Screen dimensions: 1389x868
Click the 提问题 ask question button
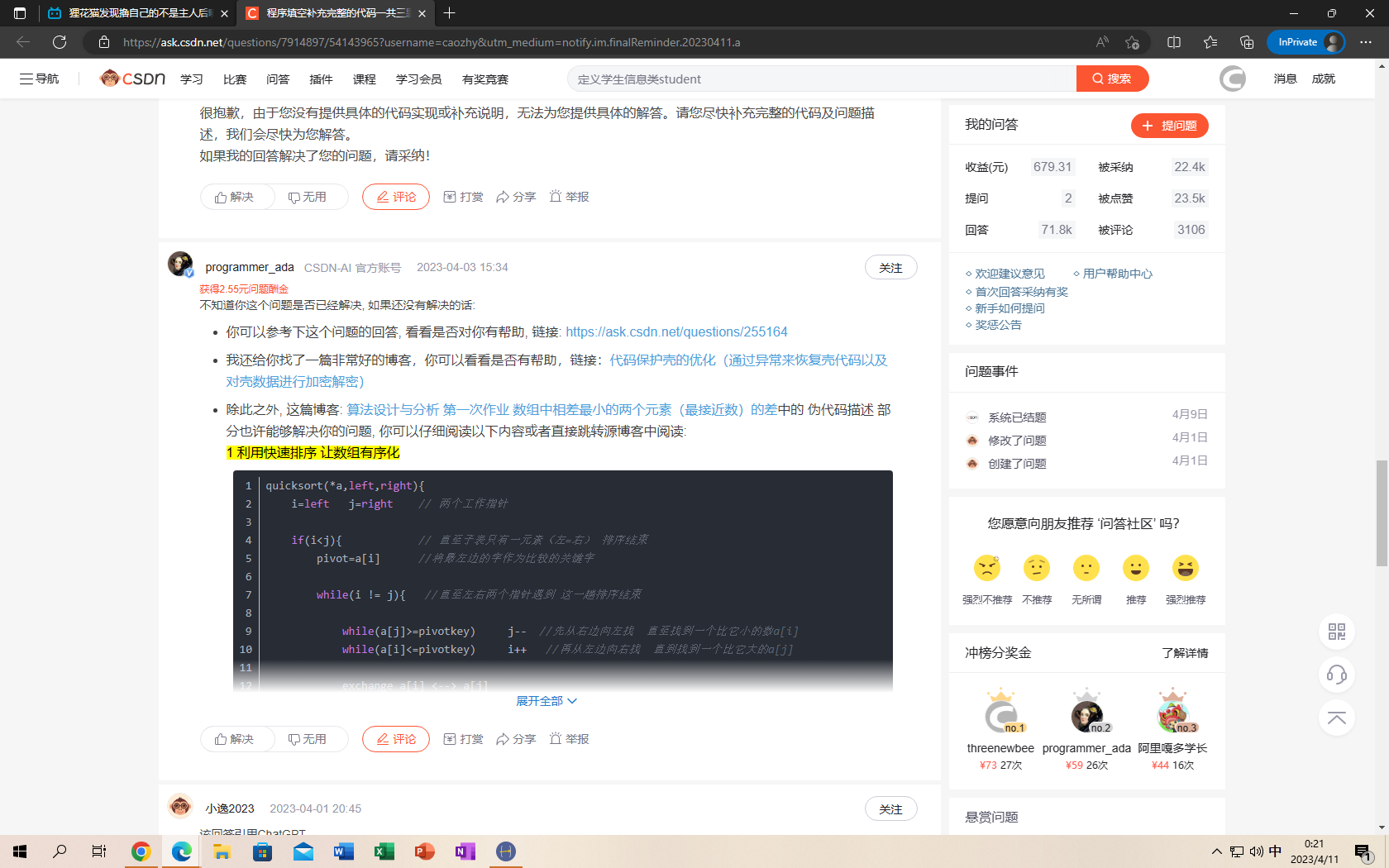pyautogui.click(x=1170, y=126)
